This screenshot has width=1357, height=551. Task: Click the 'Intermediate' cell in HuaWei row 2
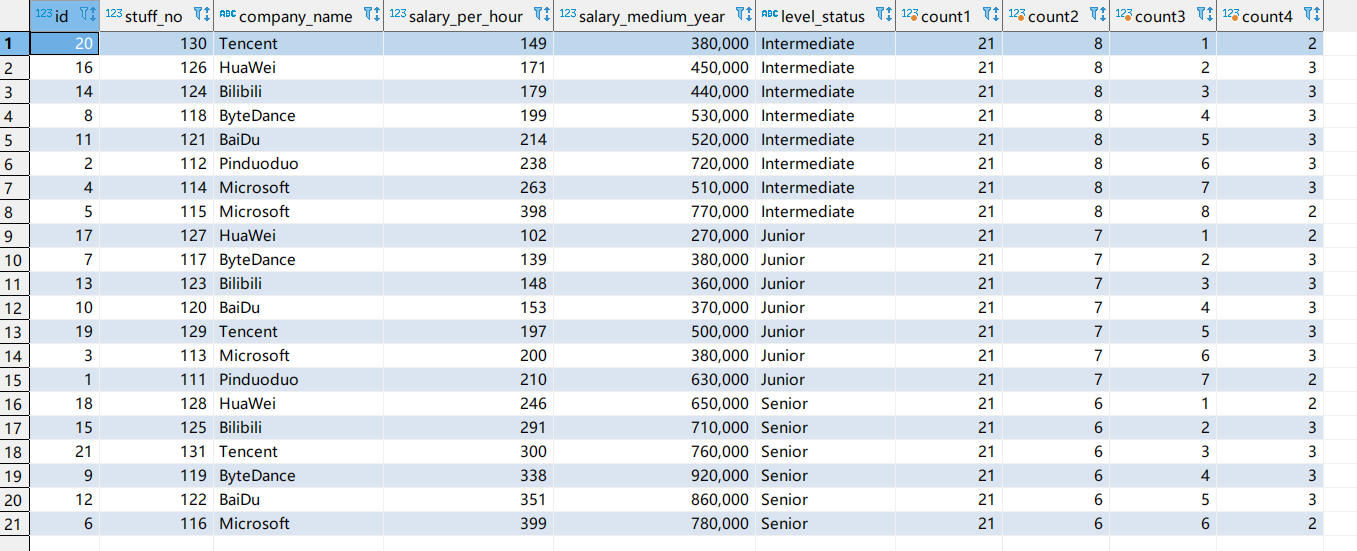click(x=825, y=67)
